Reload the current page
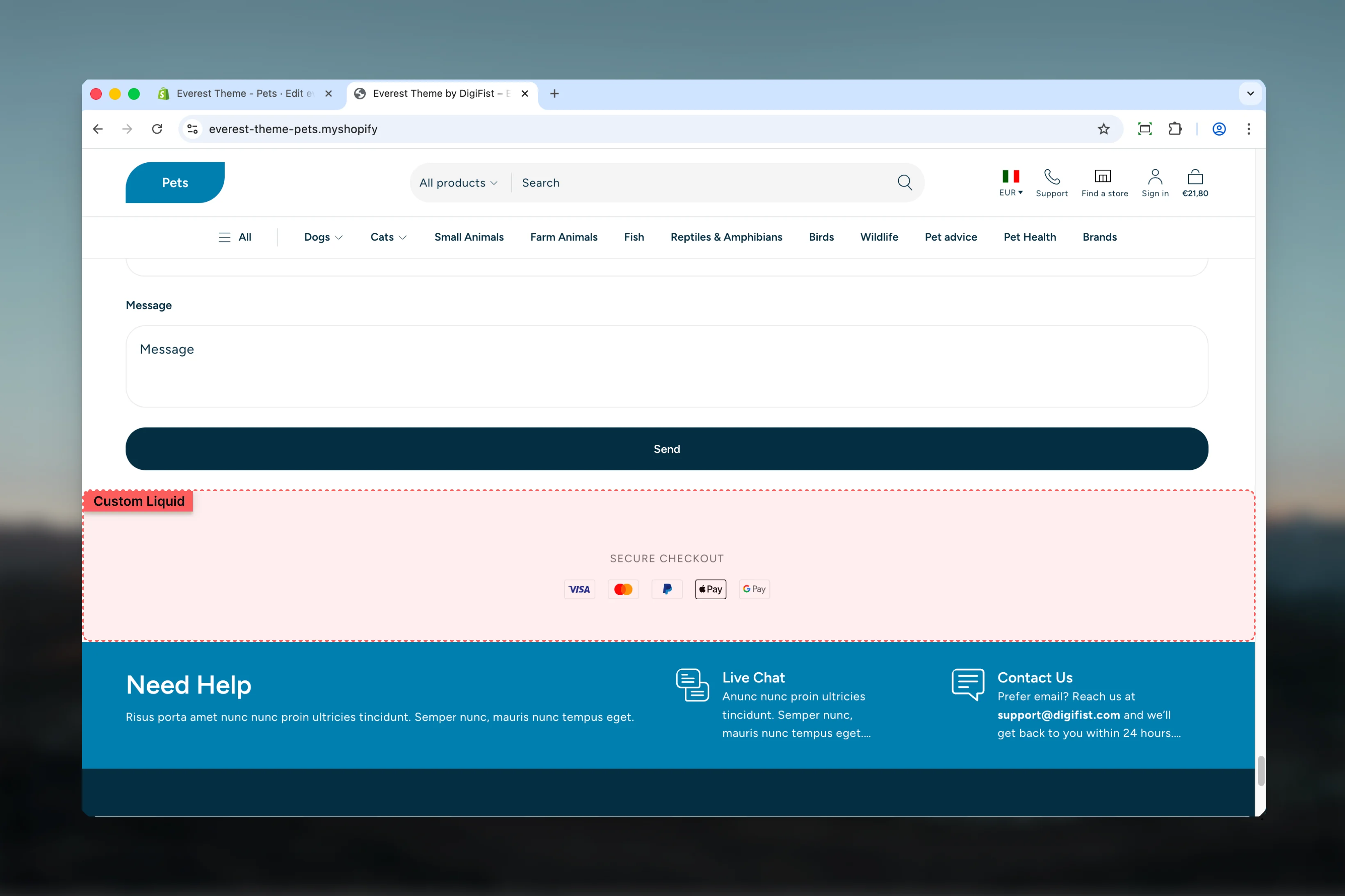The image size is (1345, 896). click(x=157, y=129)
